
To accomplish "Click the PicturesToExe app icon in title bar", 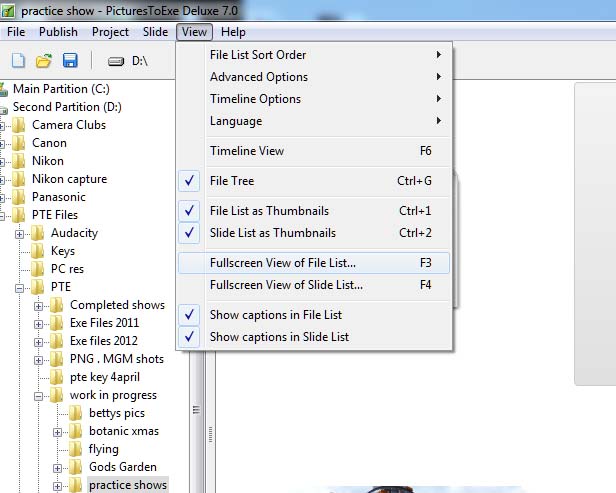I will point(9,10).
